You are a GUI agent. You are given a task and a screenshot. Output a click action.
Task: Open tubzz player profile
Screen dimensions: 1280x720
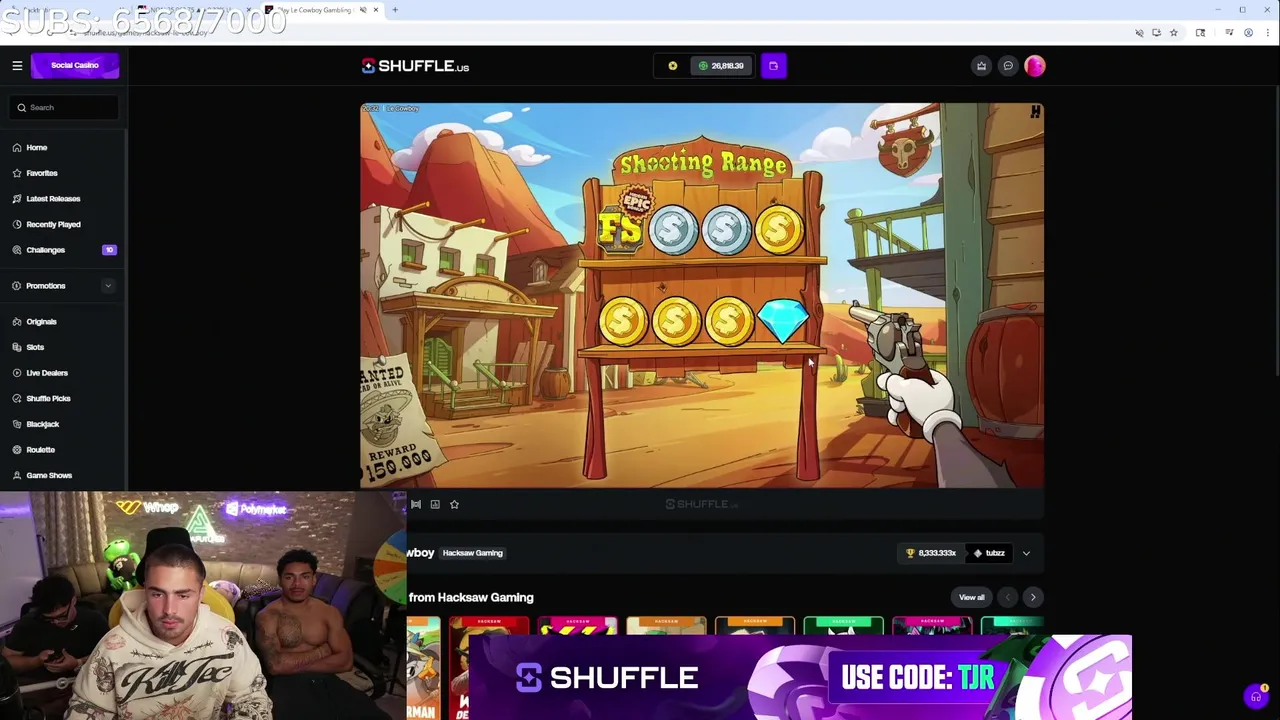pos(988,553)
